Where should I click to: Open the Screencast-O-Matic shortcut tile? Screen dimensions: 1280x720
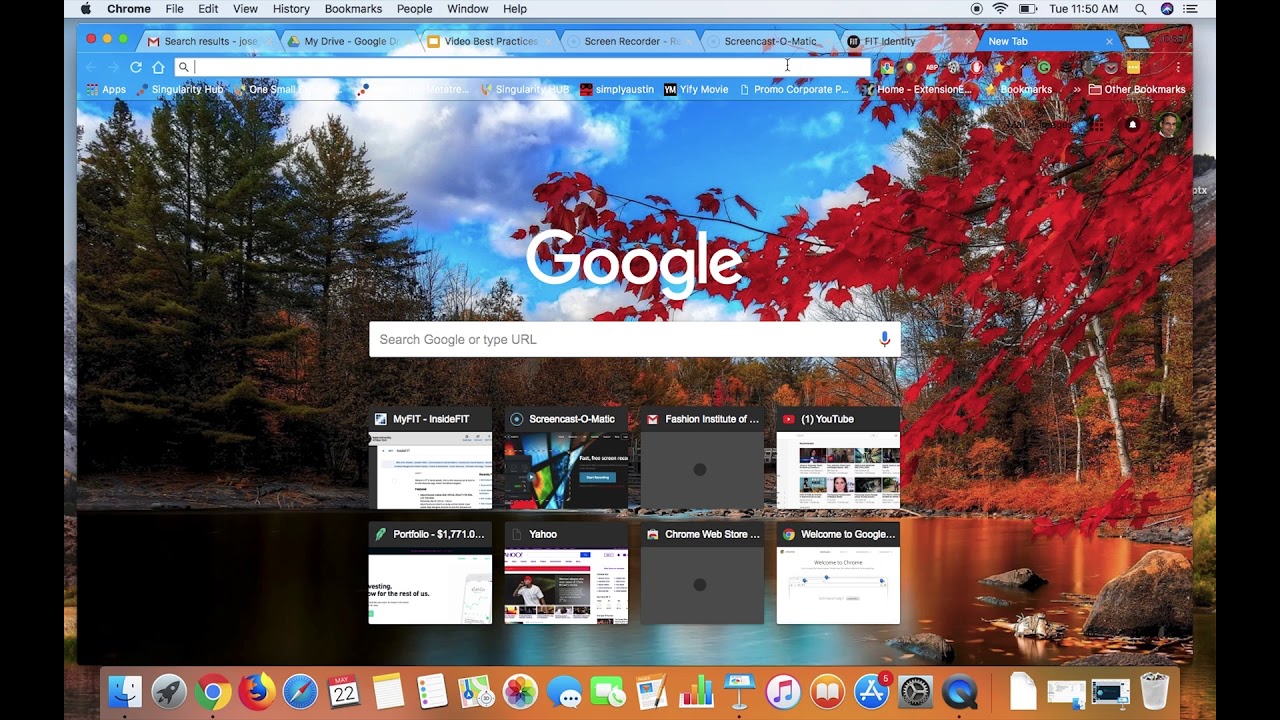[x=566, y=459]
